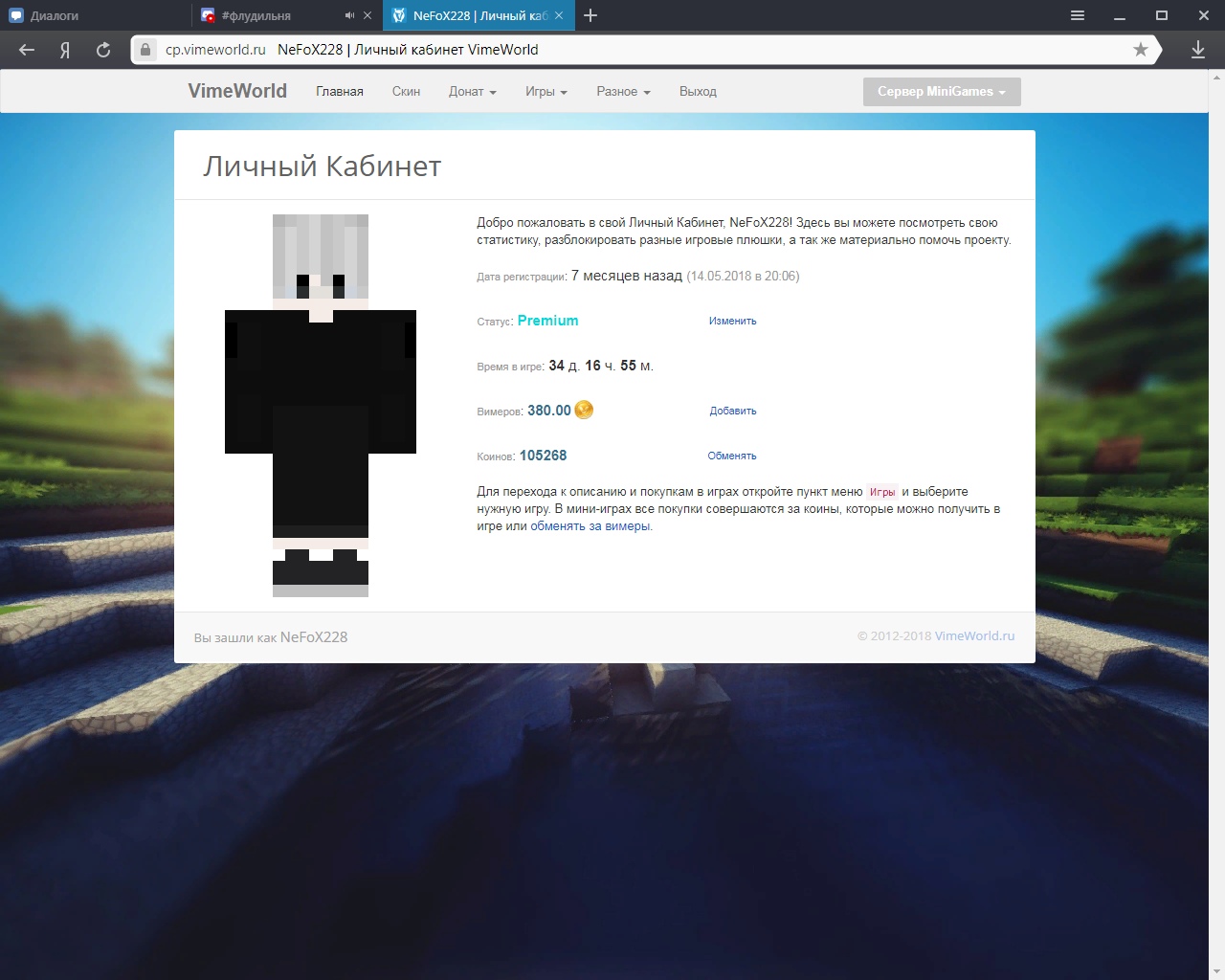
Task: Open the Главная menu item
Action: pyautogui.click(x=340, y=92)
